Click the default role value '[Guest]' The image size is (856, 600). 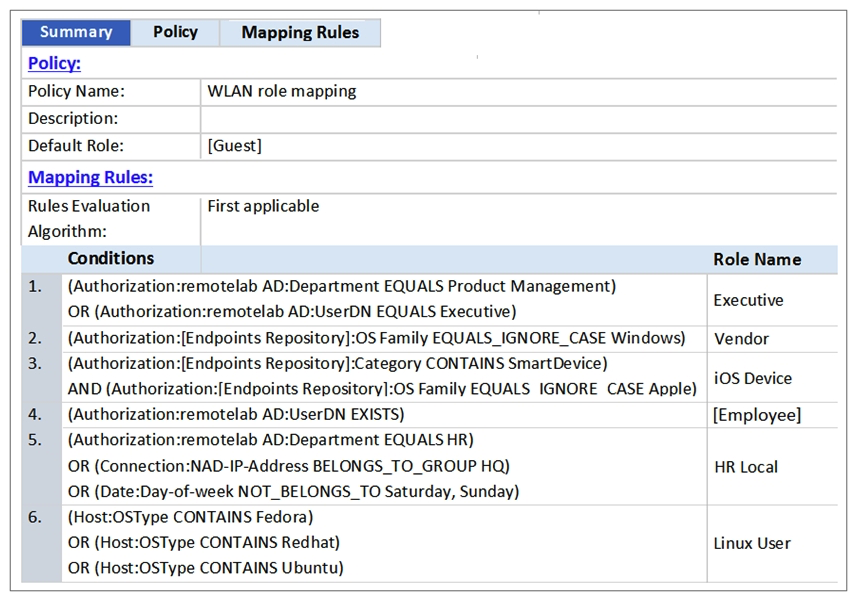pos(234,146)
